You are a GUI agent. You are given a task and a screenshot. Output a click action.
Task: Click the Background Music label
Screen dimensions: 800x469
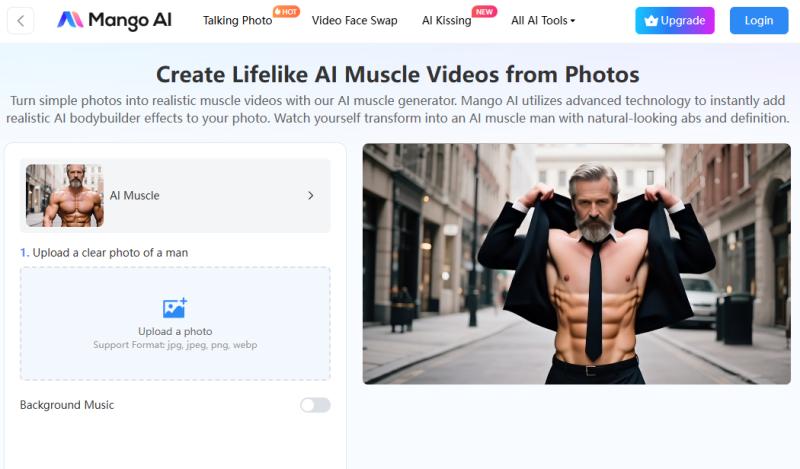67,405
